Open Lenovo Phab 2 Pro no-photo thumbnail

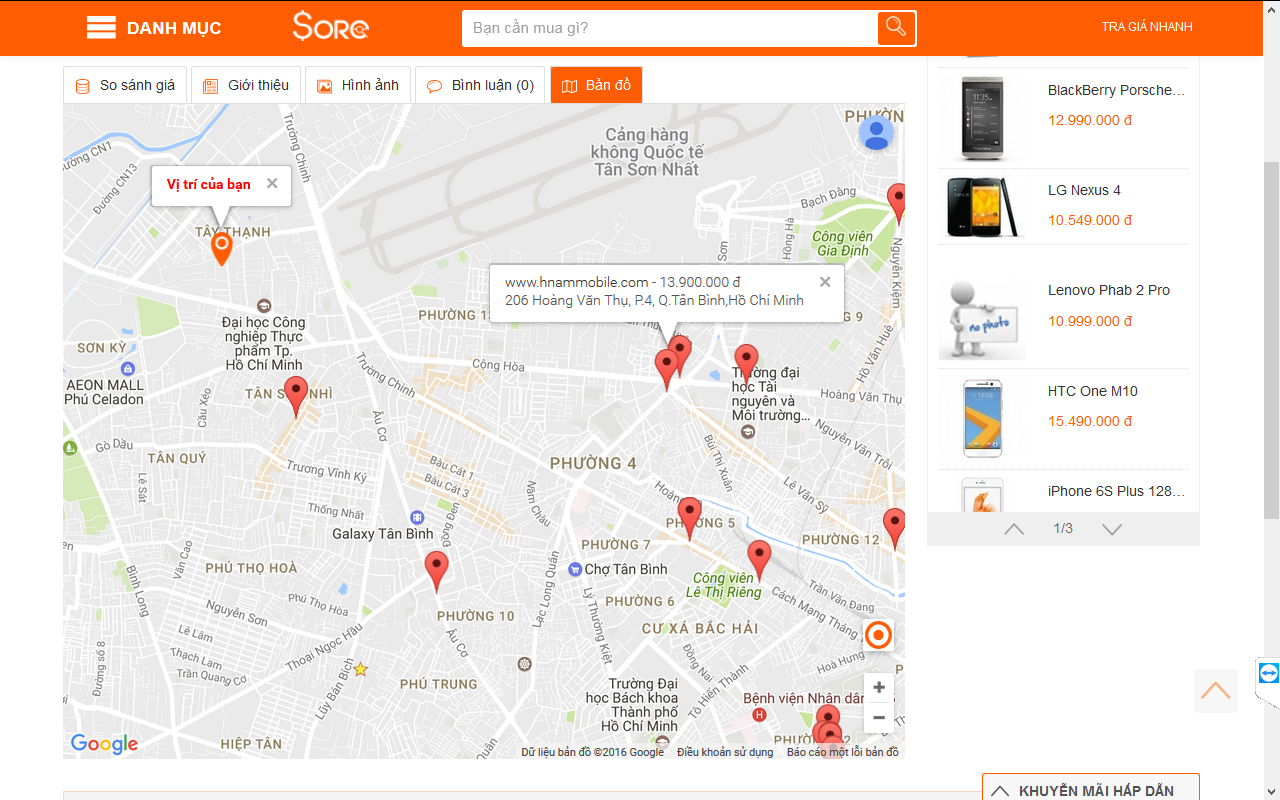(982, 318)
